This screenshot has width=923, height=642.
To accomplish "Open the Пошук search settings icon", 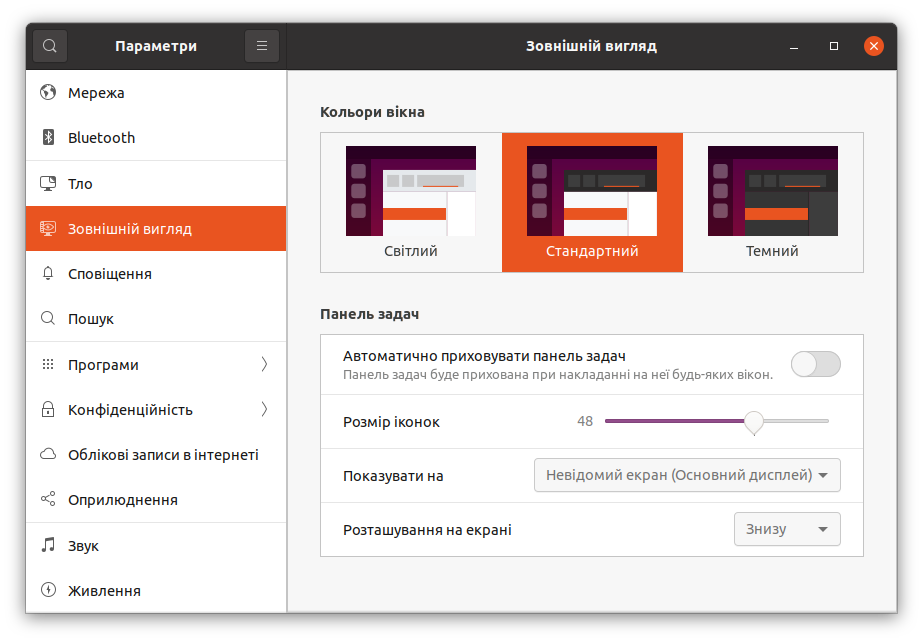I will [x=50, y=318].
